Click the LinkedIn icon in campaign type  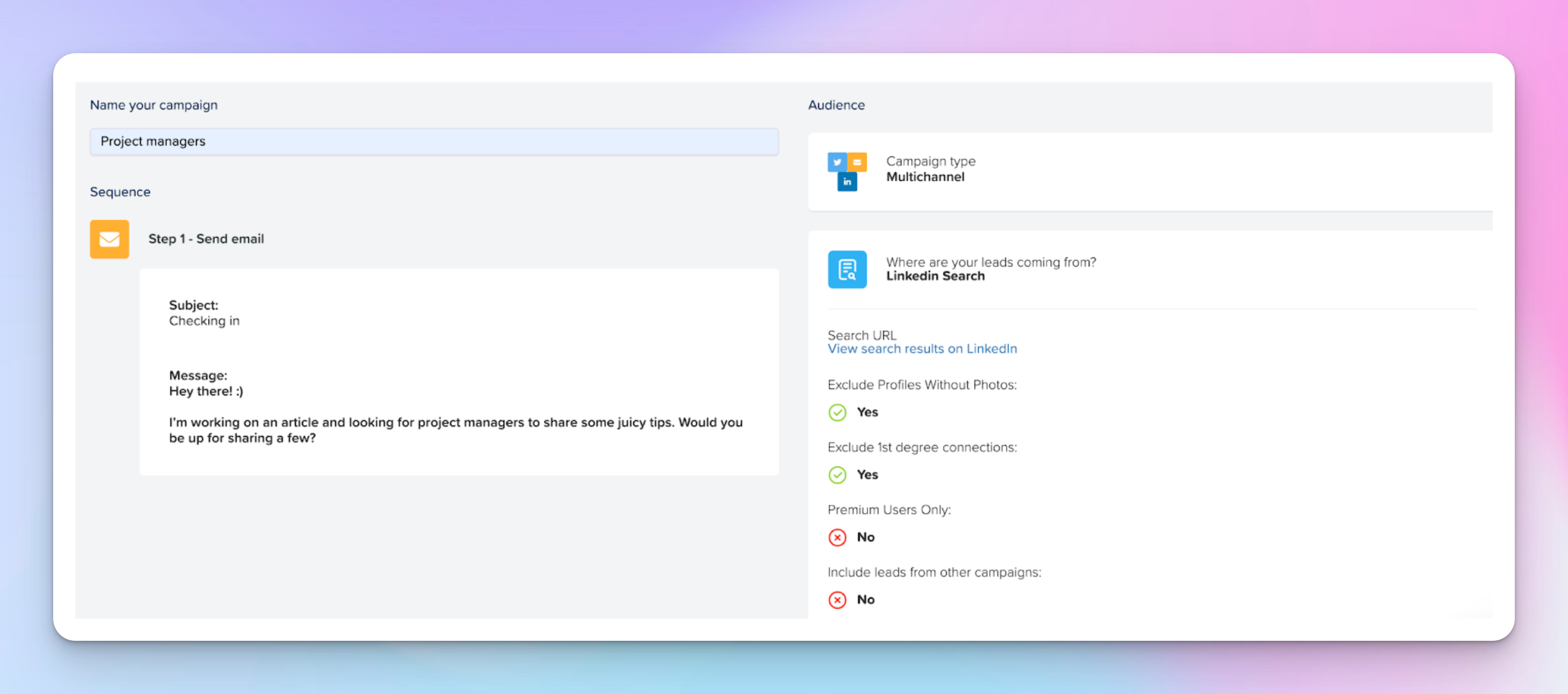(x=847, y=181)
